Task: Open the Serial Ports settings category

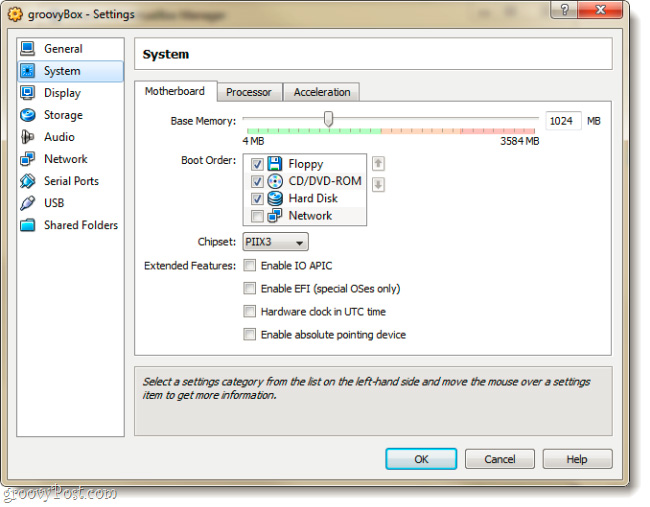Action: 70,181
